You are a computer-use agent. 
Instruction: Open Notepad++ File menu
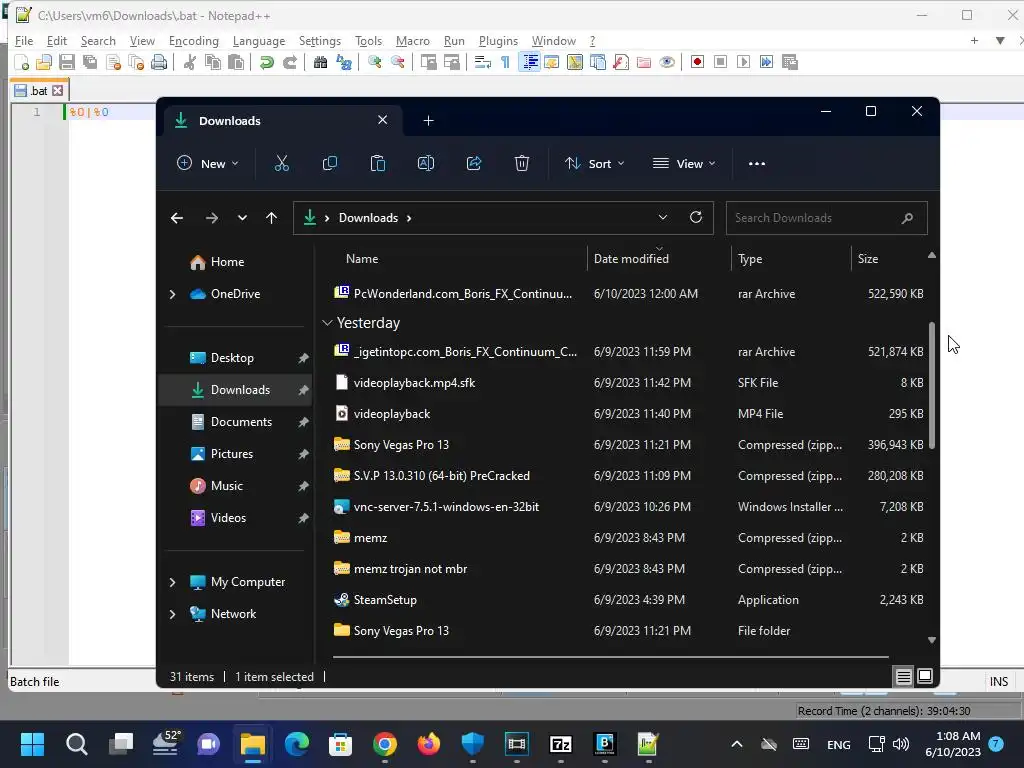[x=24, y=40]
